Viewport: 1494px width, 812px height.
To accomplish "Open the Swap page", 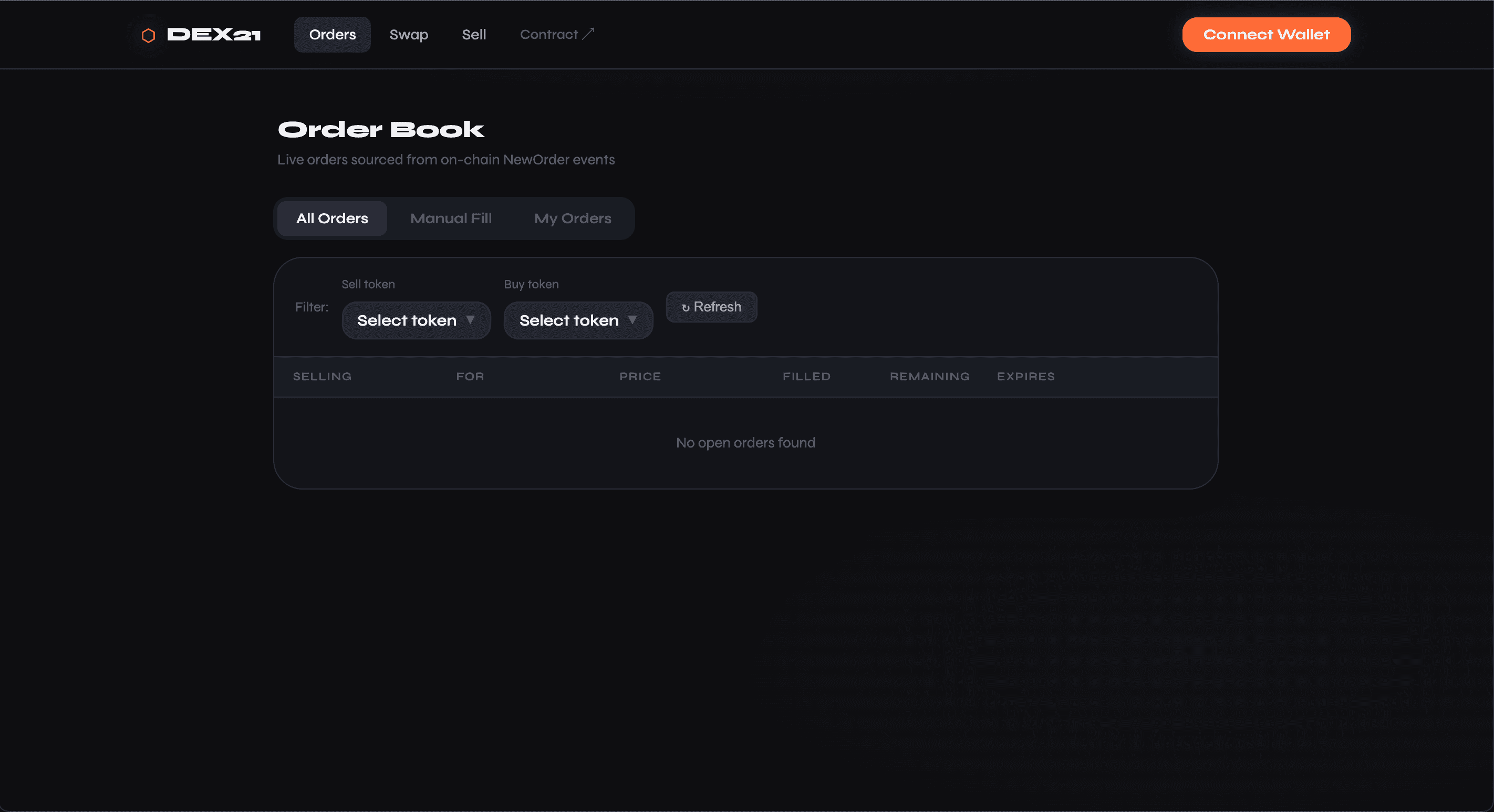I will click(x=409, y=35).
